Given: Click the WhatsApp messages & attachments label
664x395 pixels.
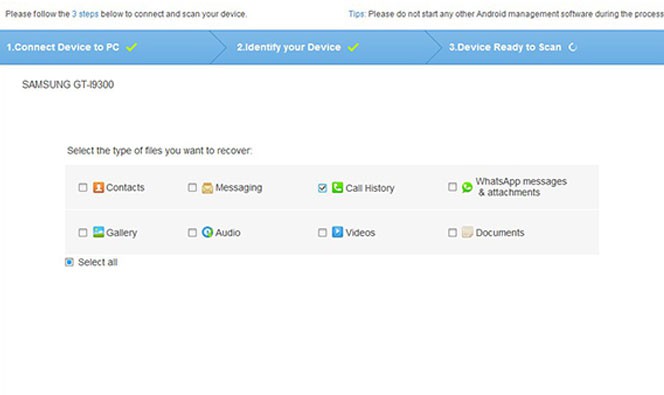Looking at the screenshot, I should point(521,187).
